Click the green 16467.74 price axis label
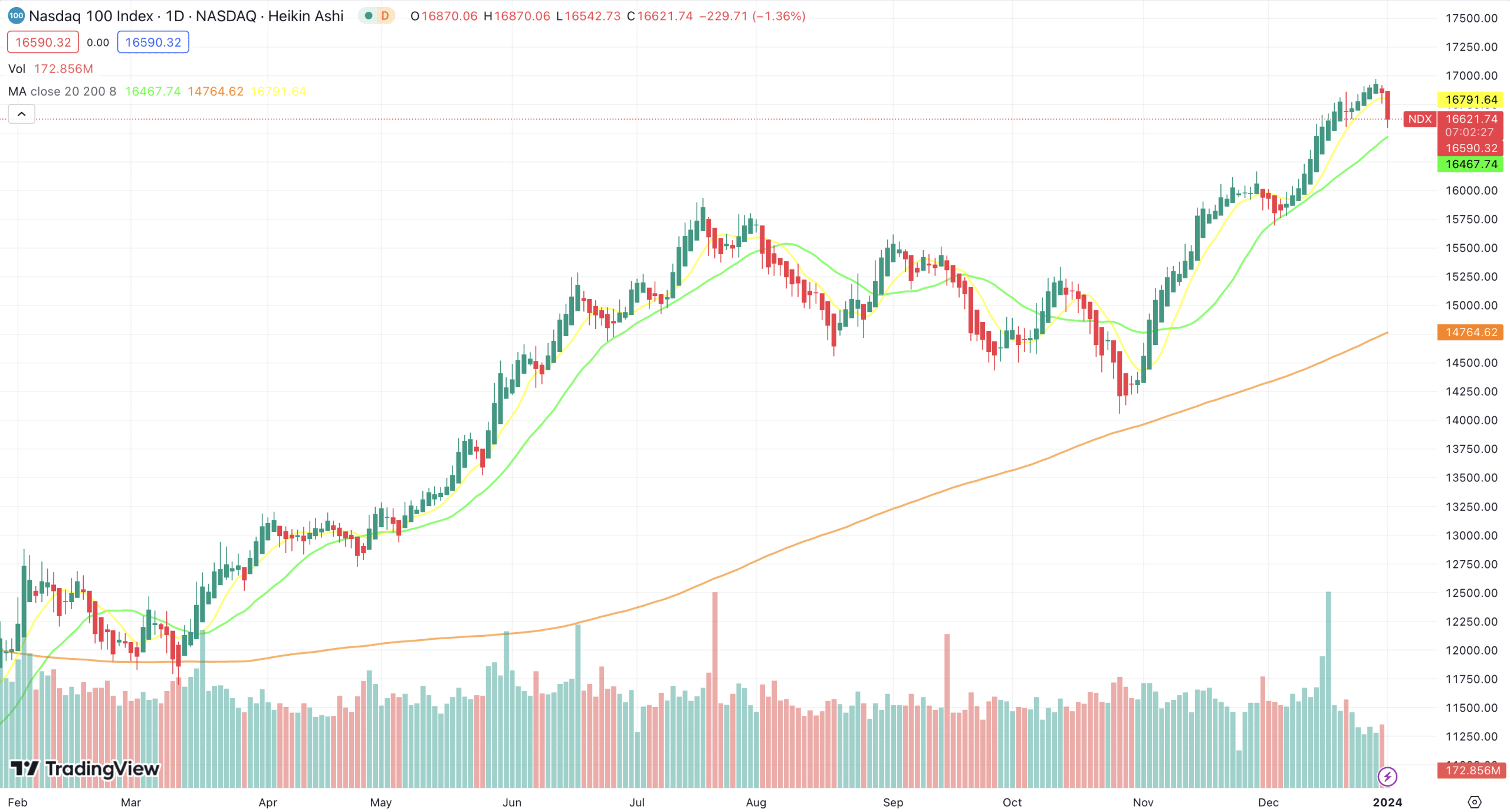Screen dimensions: 1510x812 (1470, 164)
